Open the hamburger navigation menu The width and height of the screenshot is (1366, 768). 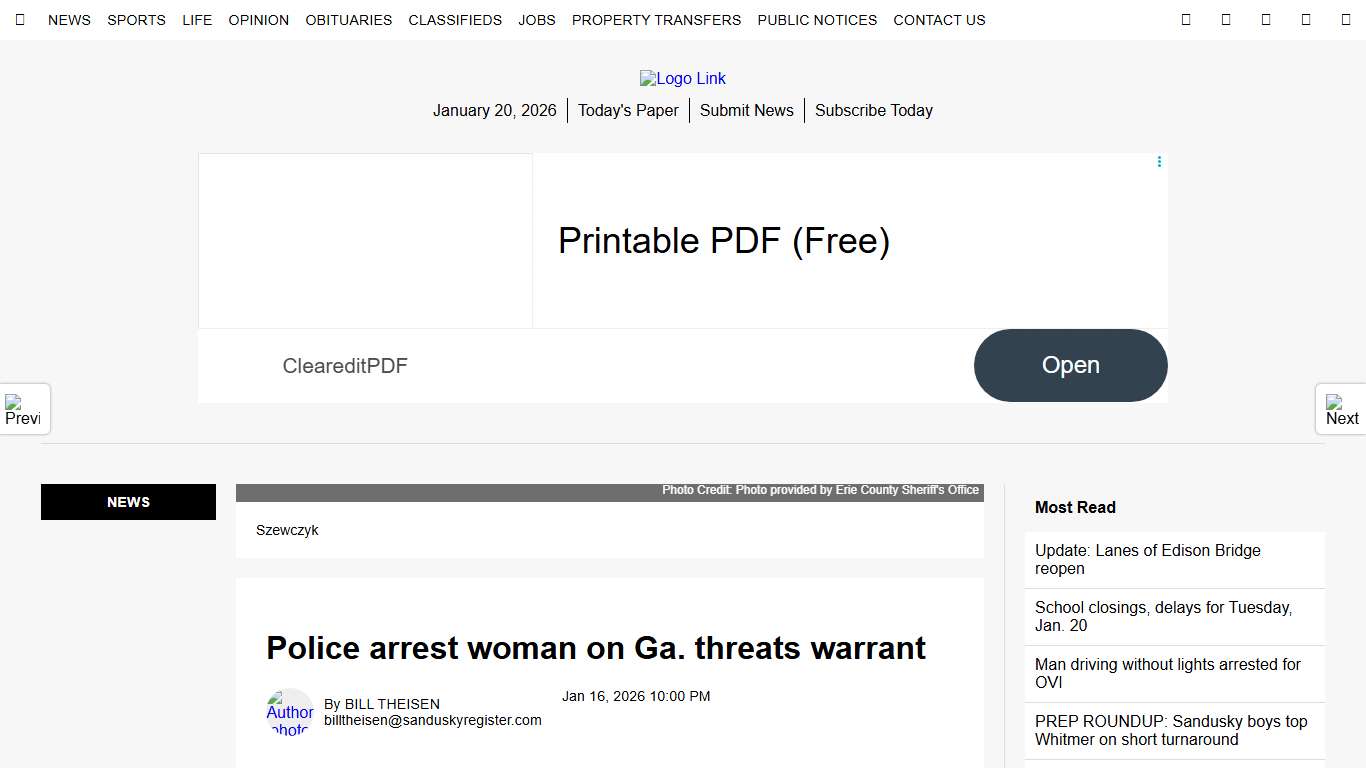point(20,19)
